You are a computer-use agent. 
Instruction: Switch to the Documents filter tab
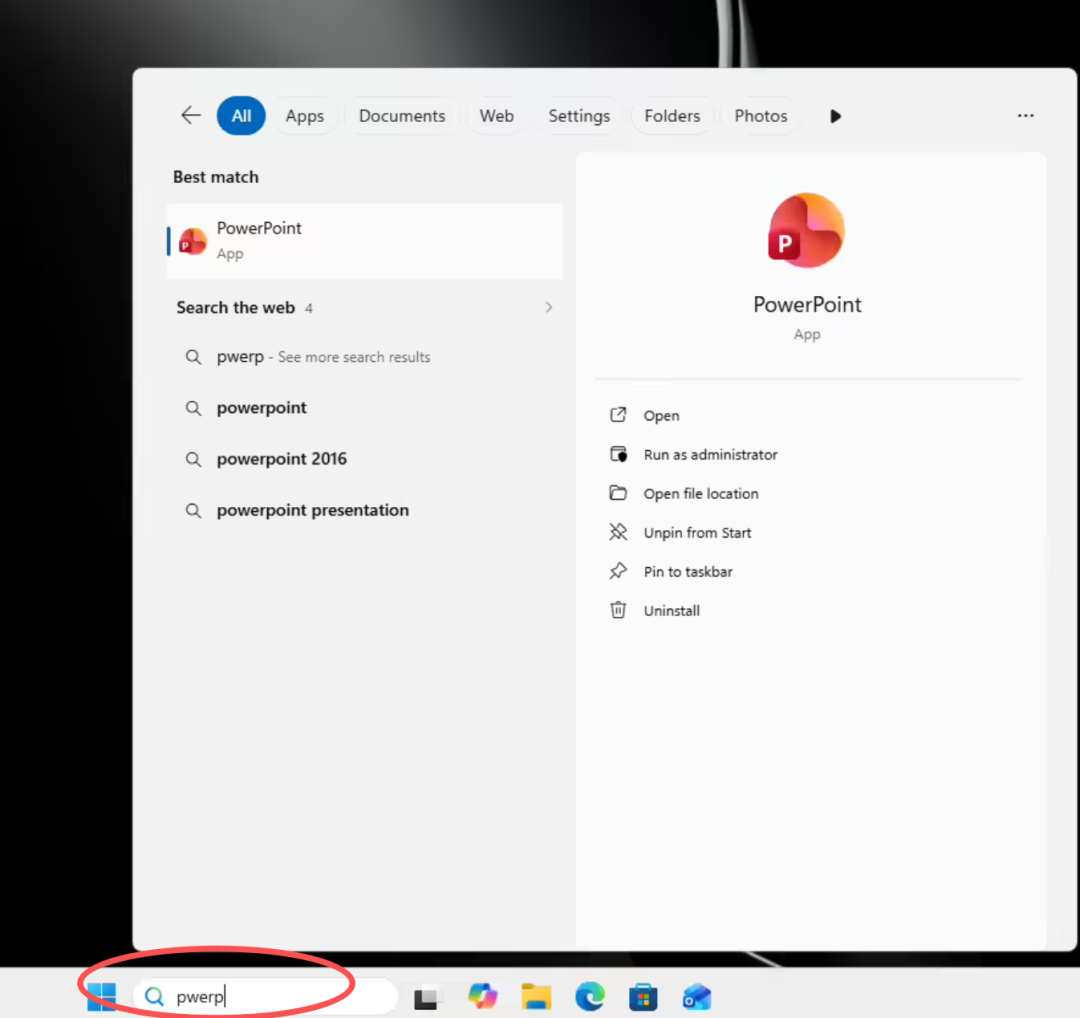click(402, 116)
